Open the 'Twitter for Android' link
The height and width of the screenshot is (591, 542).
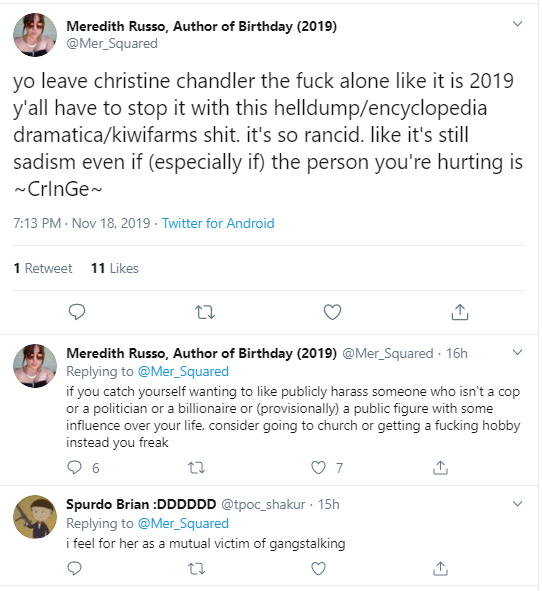pos(218,223)
